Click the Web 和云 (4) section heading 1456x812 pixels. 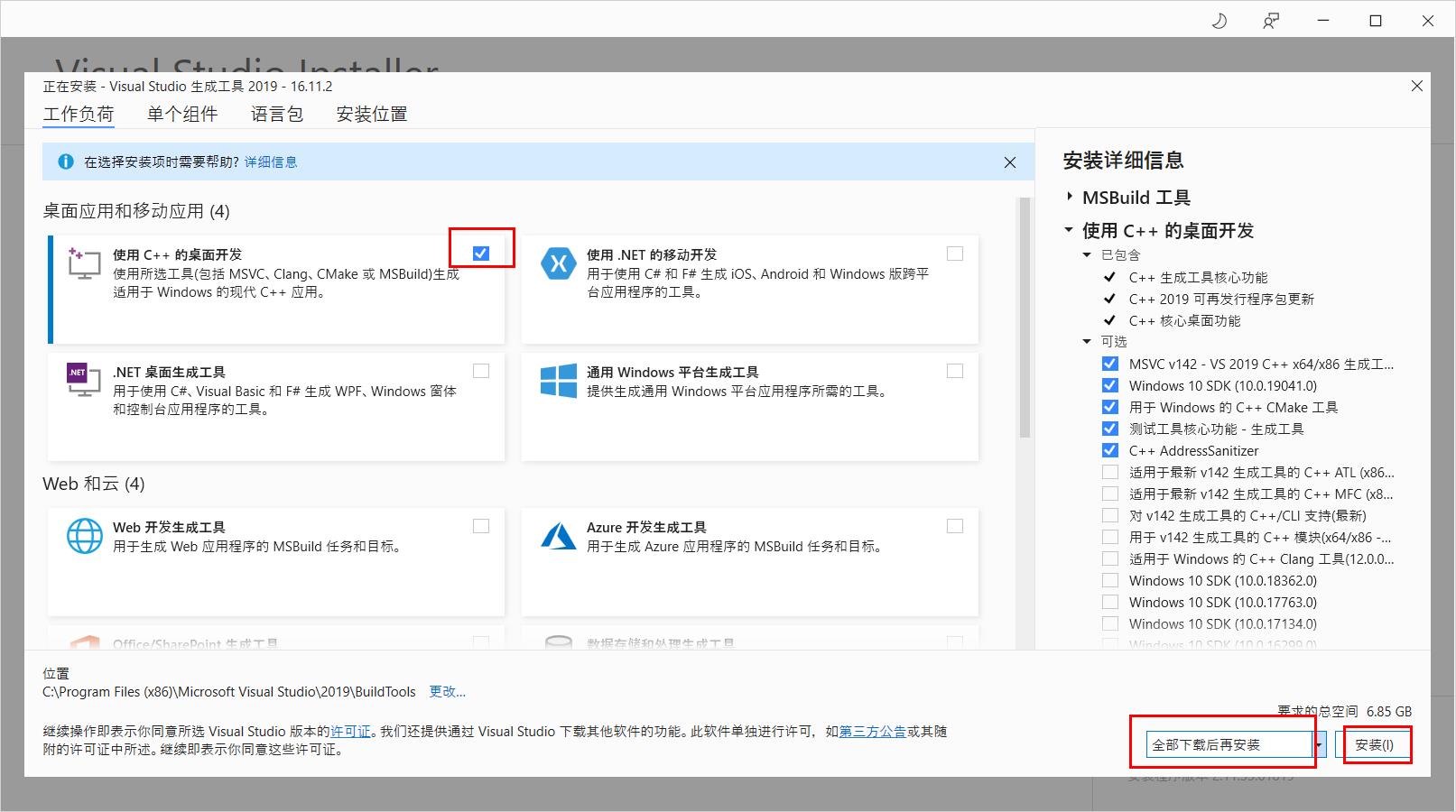(x=94, y=484)
